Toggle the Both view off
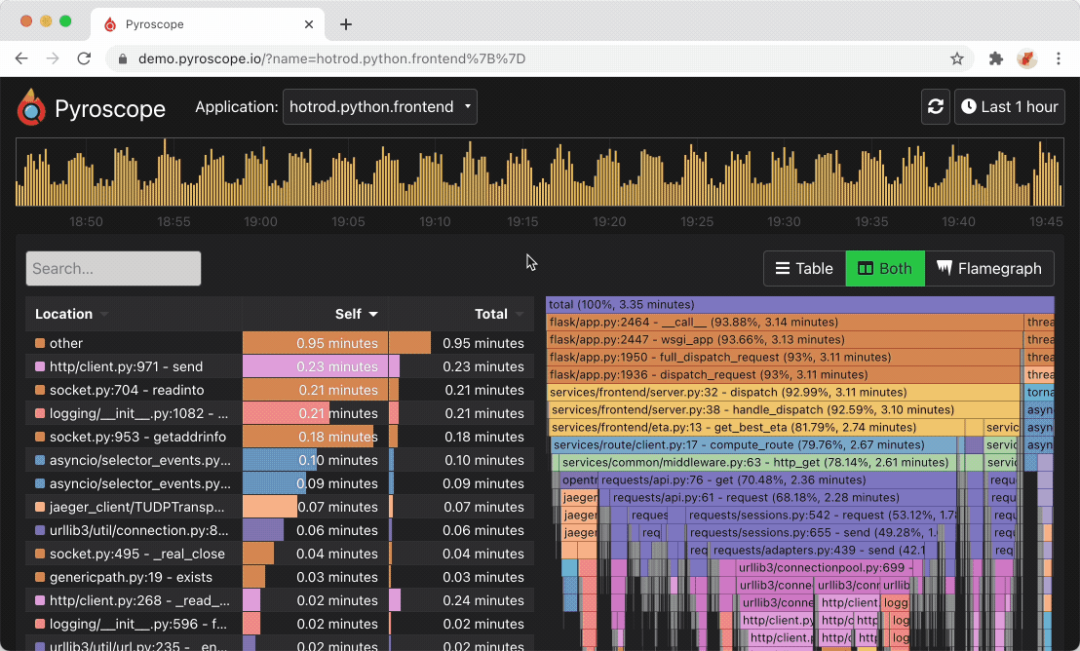Image resolution: width=1080 pixels, height=651 pixels. 884,268
